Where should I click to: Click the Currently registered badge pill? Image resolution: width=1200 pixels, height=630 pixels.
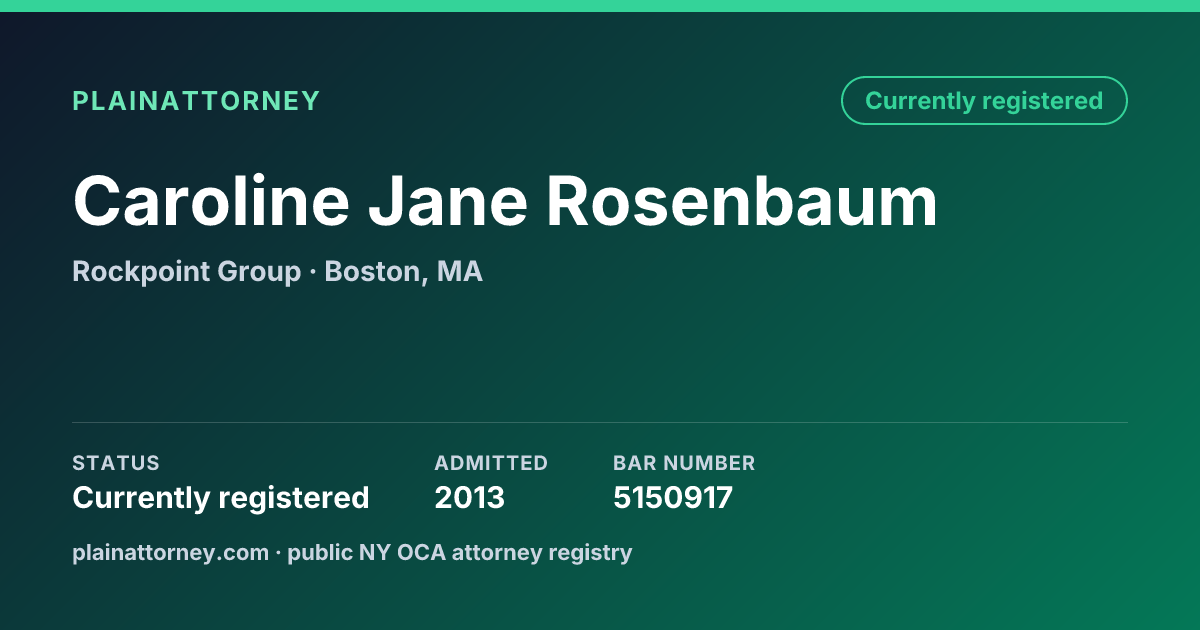tap(984, 101)
